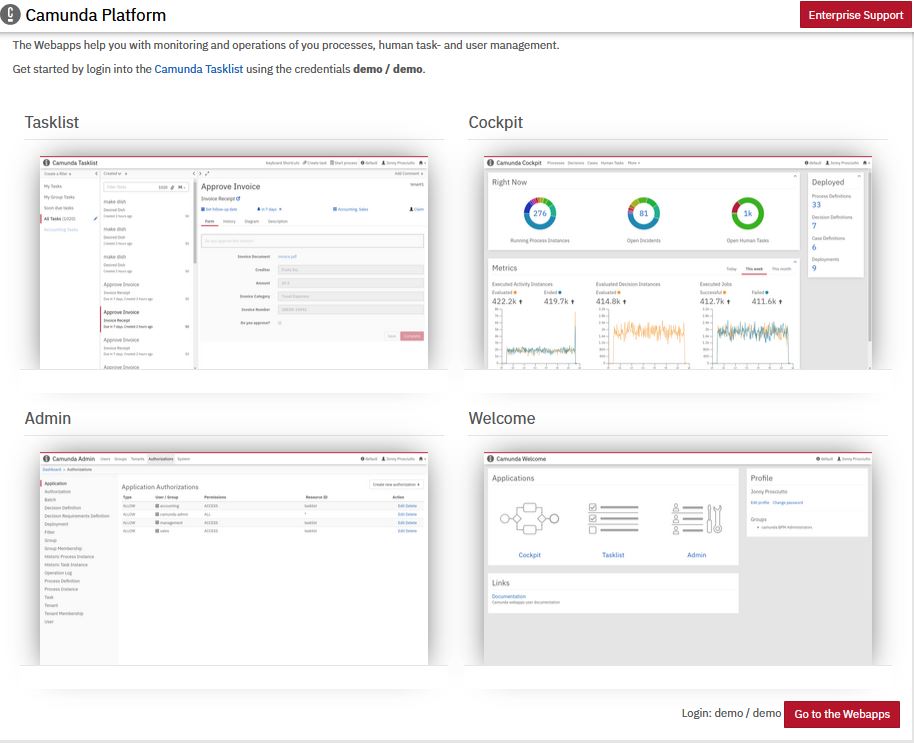Click the Camunda Platform title text
The height and width of the screenshot is (743, 914).
pos(96,15)
